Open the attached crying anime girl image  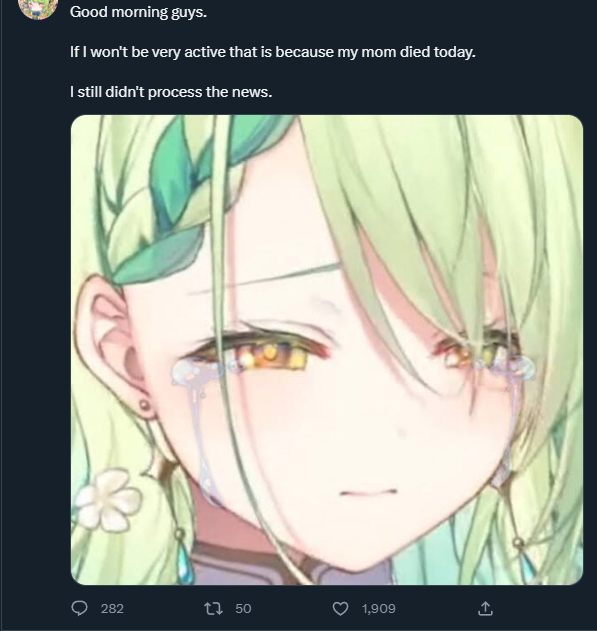(327, 350)
